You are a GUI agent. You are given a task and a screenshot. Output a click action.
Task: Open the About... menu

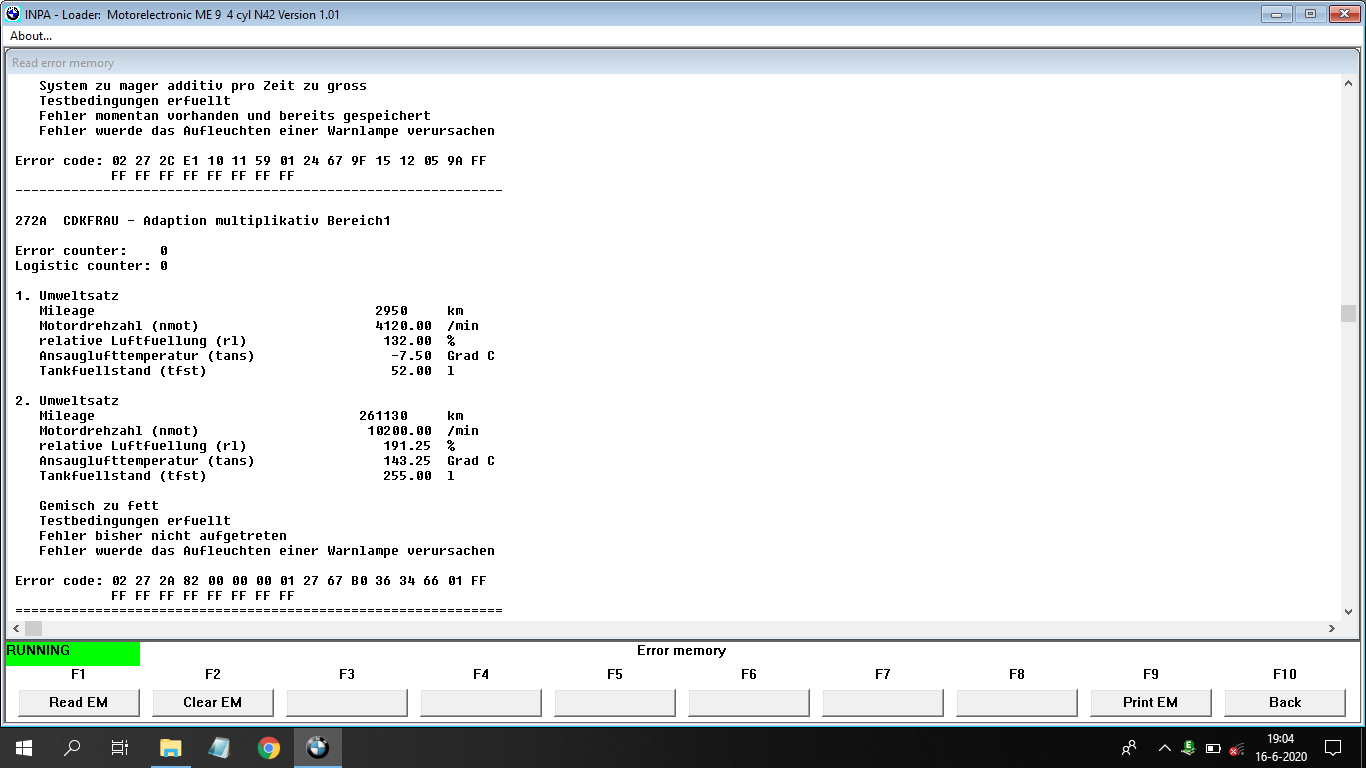click(31, 36)
